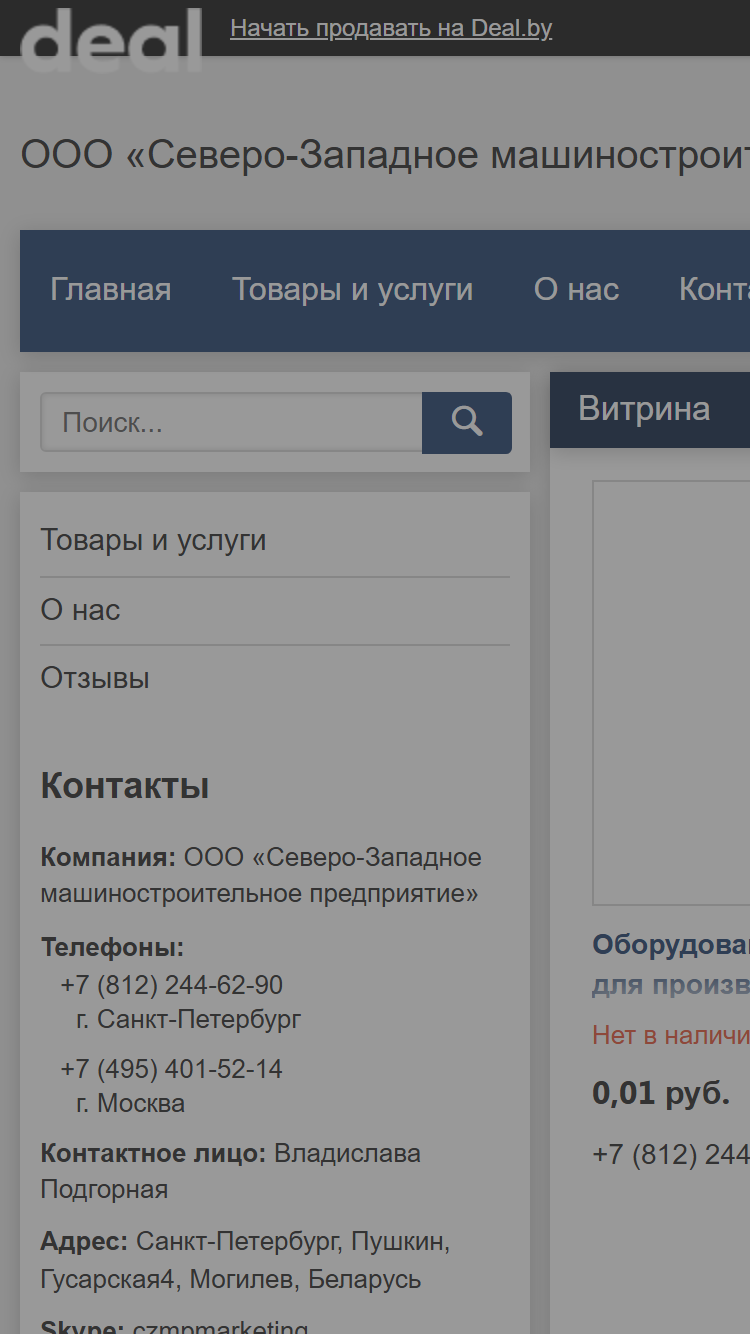Image resolution: width=750 pixels, height=1334 pixels.
Task: Click 'г. Москва' city label
Action: pyautogui.click(x=130, y=1103)
